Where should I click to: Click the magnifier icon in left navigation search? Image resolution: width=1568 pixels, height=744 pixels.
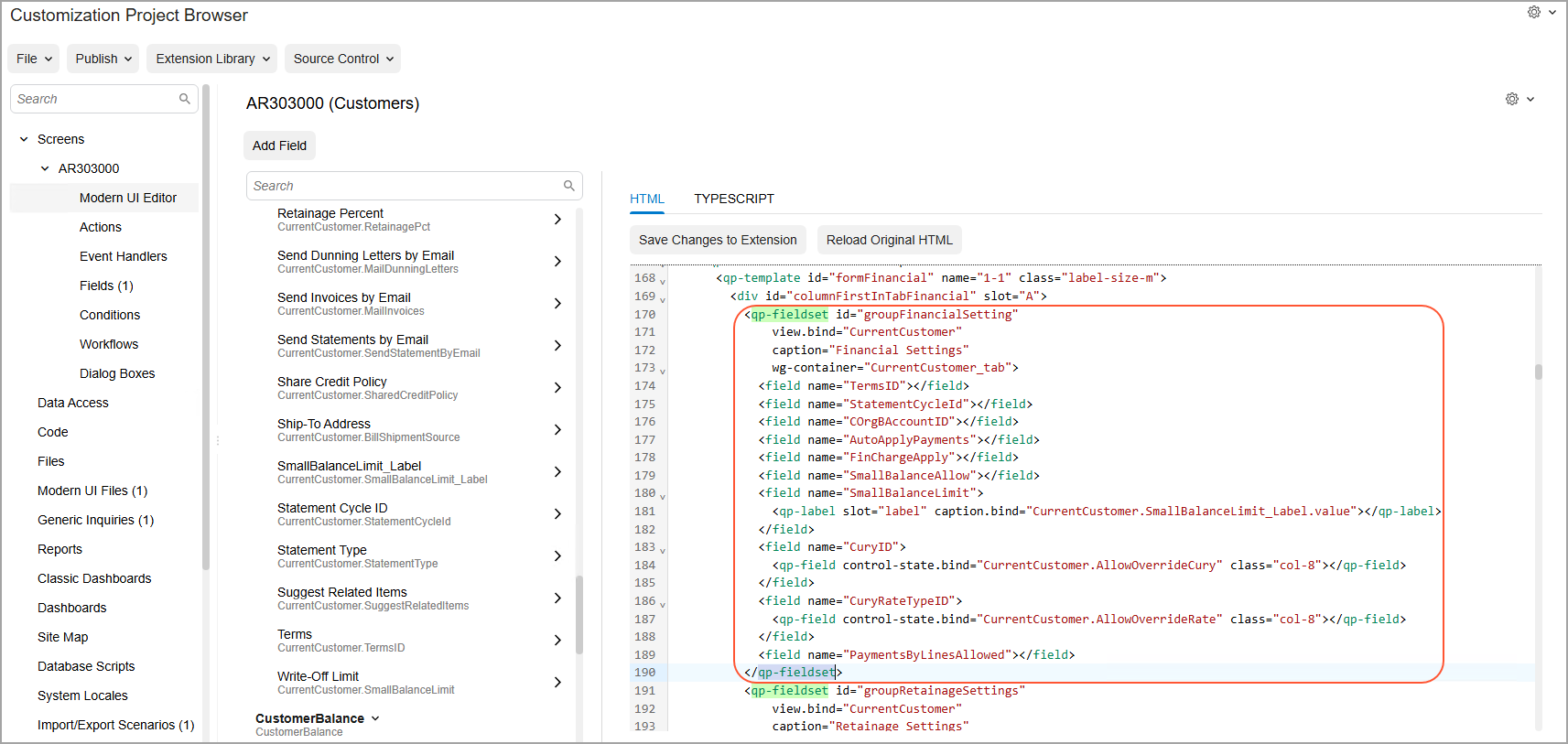[185, 99]
